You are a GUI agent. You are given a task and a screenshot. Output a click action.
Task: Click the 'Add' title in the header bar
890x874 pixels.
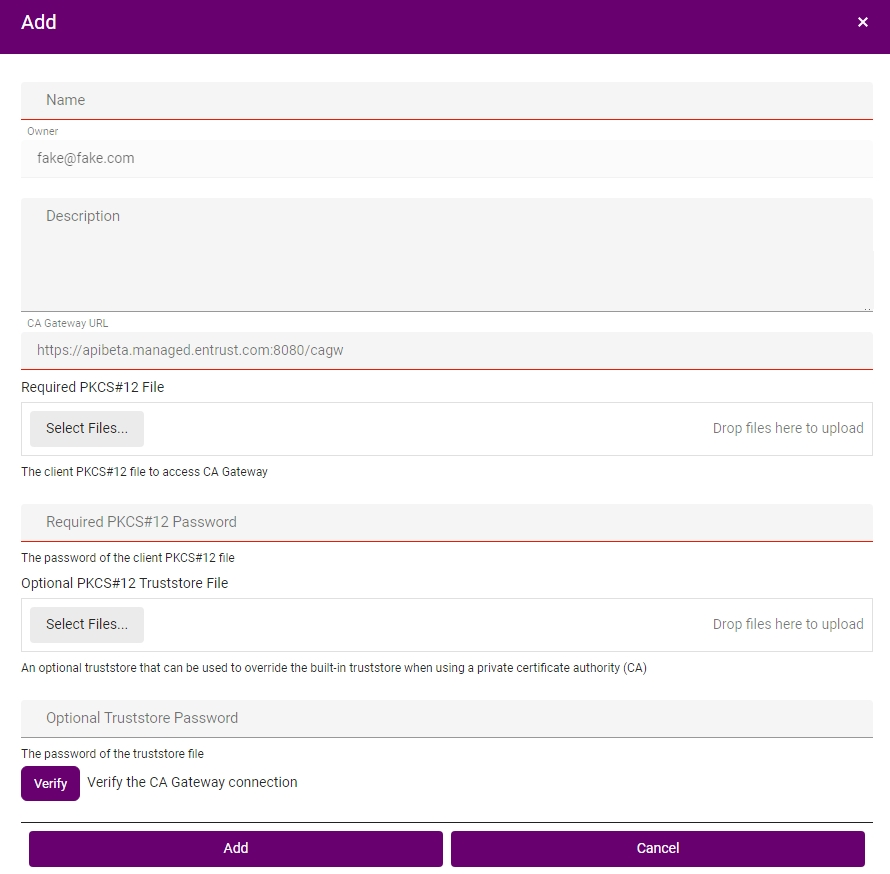coord(39,22)
